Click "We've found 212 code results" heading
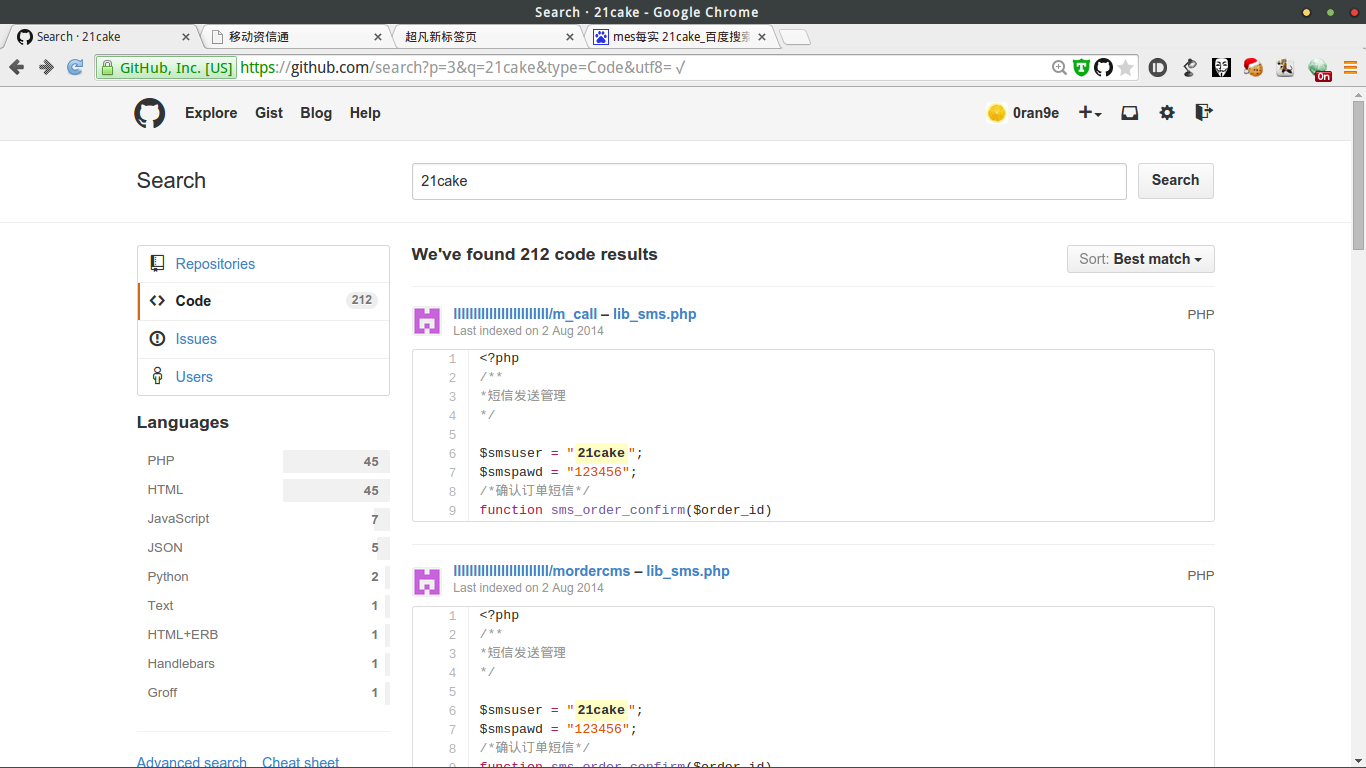 click(534, 254)
